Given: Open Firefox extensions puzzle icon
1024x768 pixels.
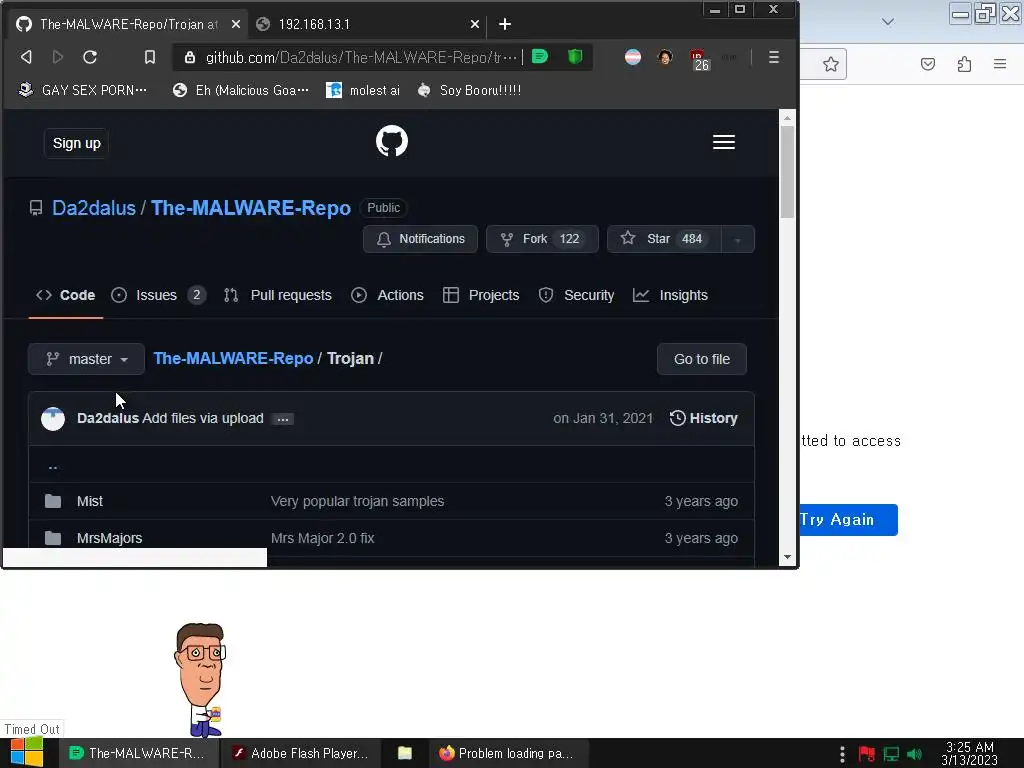Looking at the screenshot, I should (964, 64).
